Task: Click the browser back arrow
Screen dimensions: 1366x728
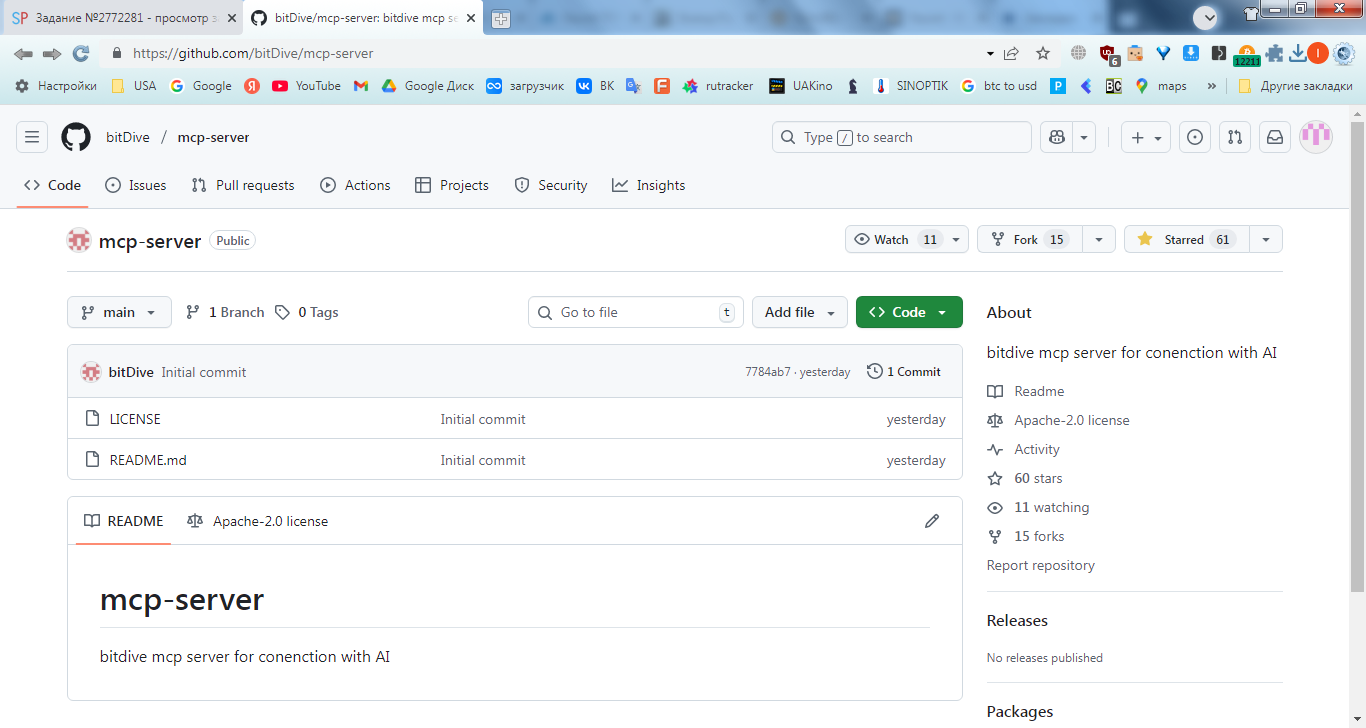Action: click(23, 53)
